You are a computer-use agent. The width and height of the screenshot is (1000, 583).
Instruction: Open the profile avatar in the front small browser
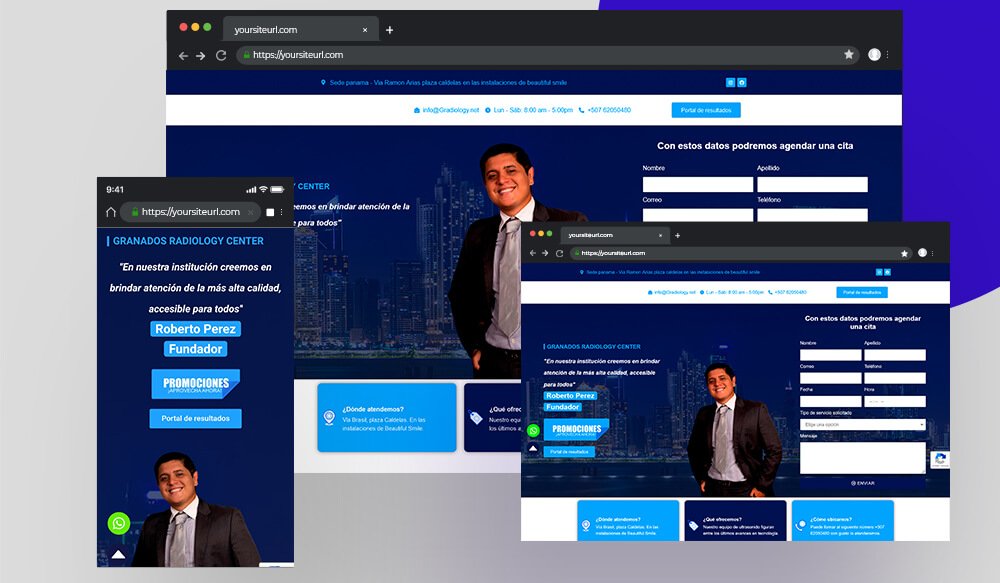pyautogui.click(x=922, y=253)
